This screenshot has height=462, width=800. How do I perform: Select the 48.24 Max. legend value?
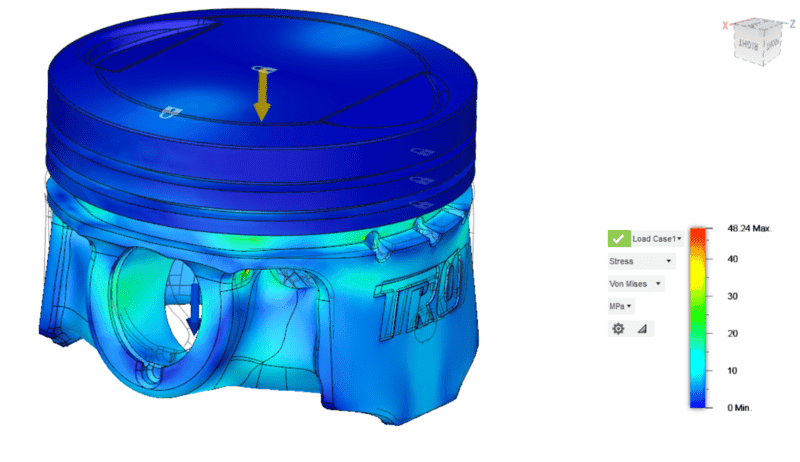point(749,228)
